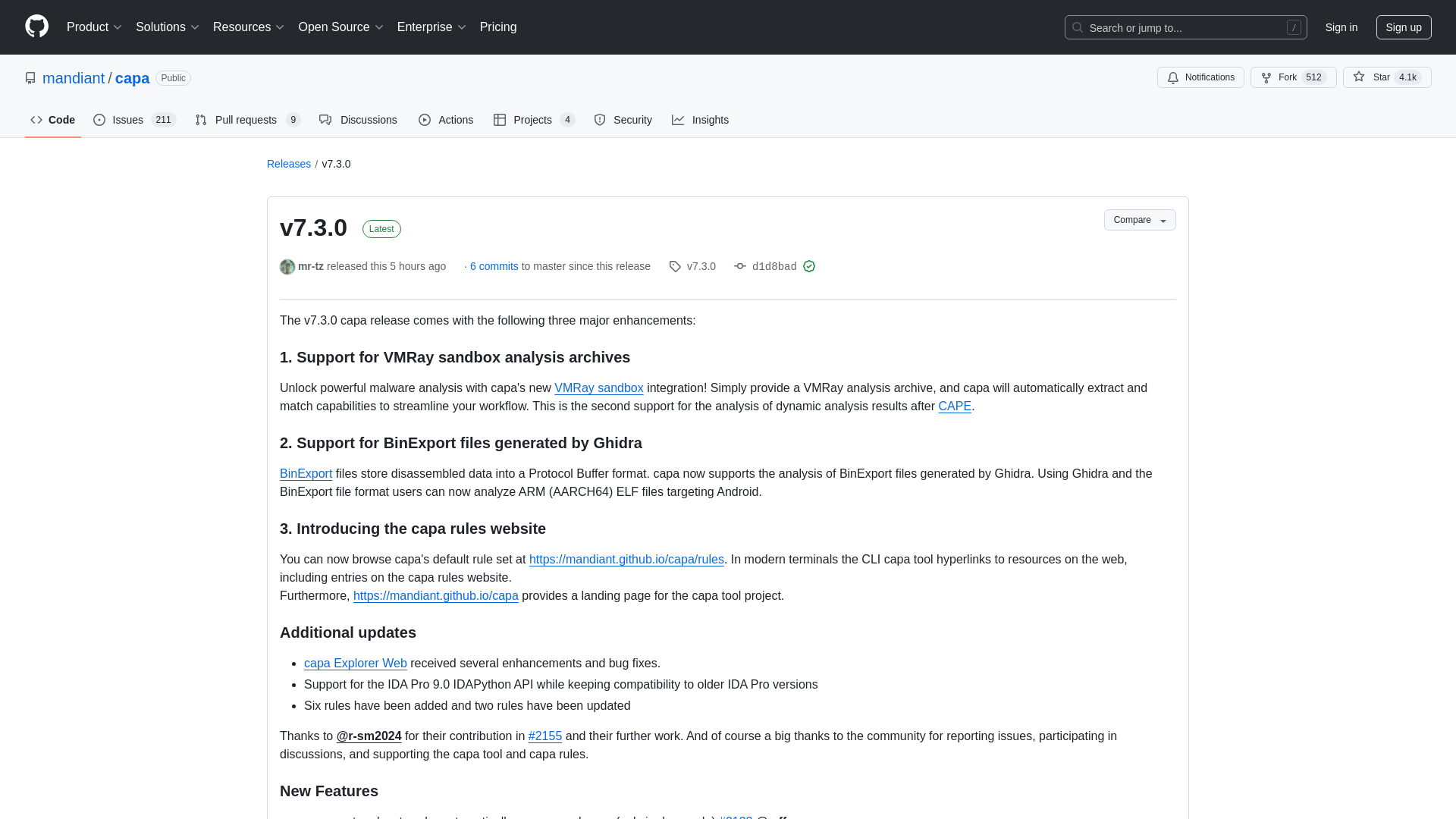Go to the Pricing page
This screenshot has width=1456, height=819.
(498, 27)
